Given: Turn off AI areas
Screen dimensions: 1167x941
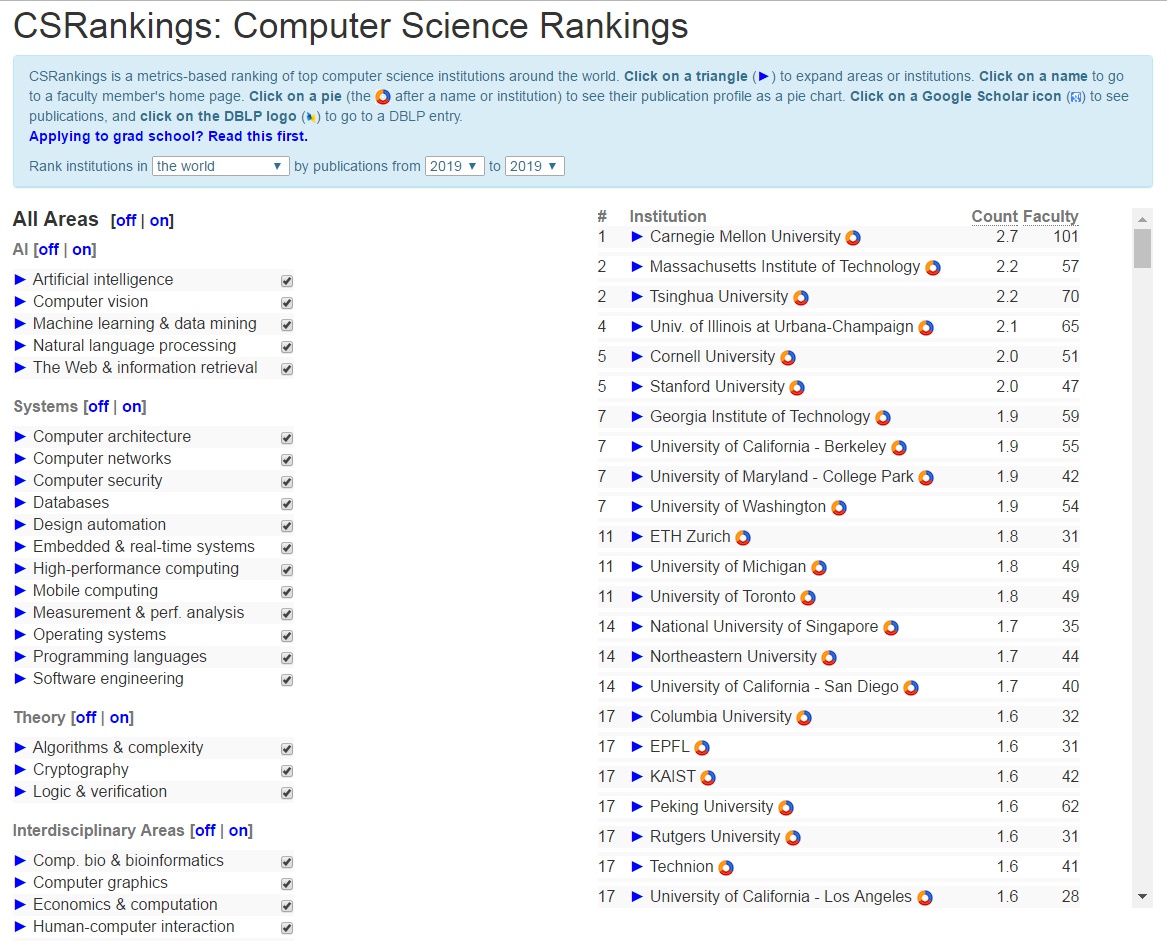Looking at the screenshot, I should click(x=48, y=249).
